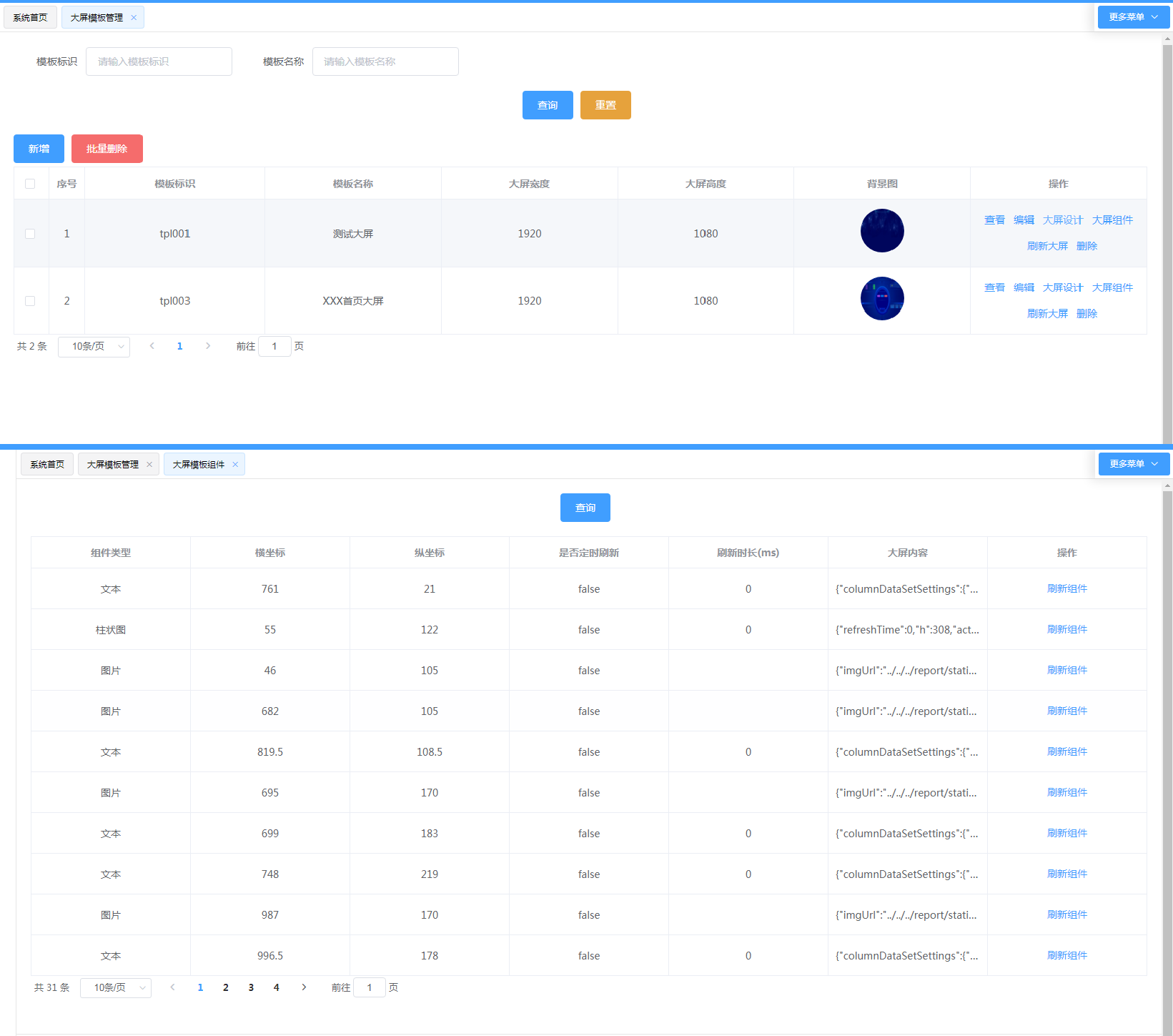1173x1036 pixels.
Task: Focus the 模板名称 input field
Action: pos(385,61)
